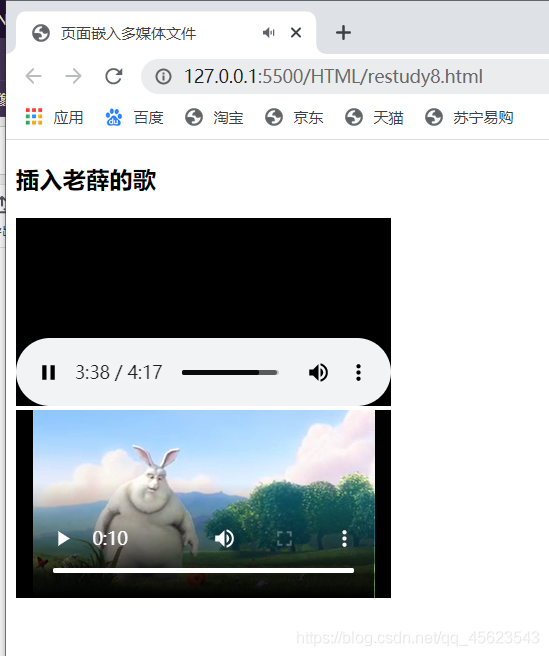Go forward to next page
The image size is (549, 656).
click(x=74, y=76)
